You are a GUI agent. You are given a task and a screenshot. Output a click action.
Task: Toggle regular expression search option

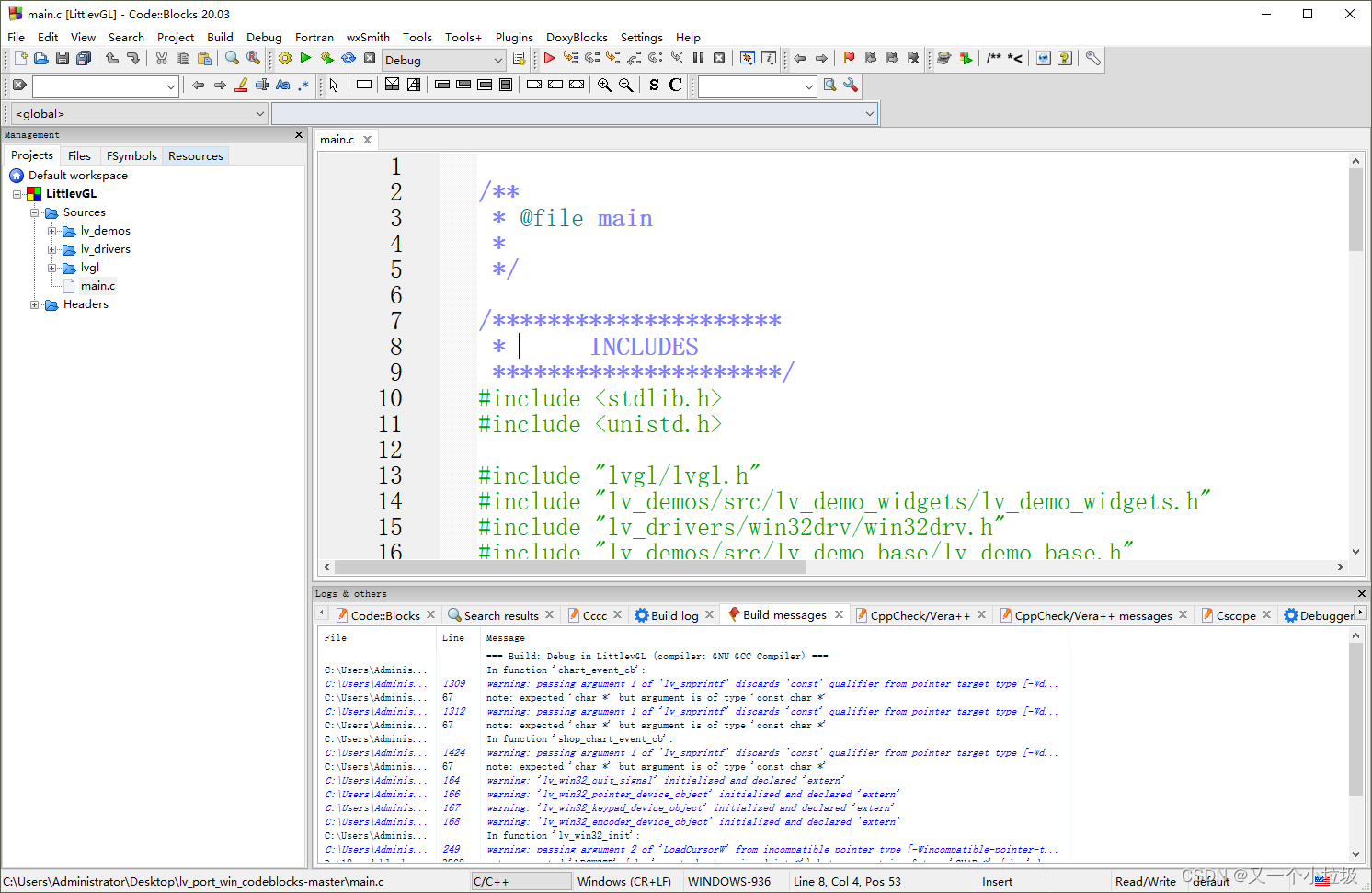(303, 86)
